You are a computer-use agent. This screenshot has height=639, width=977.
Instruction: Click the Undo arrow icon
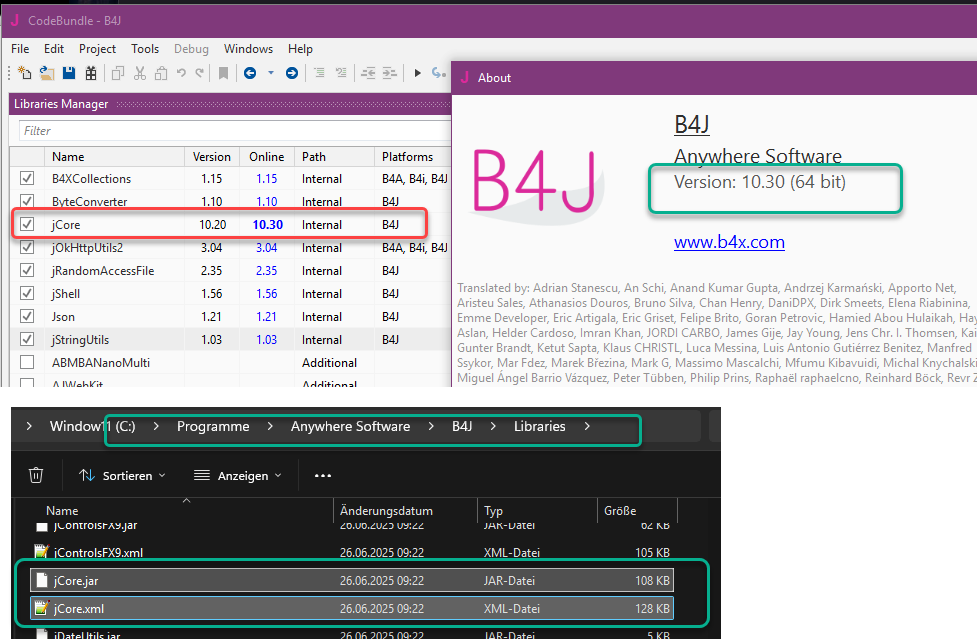(181, 73)
